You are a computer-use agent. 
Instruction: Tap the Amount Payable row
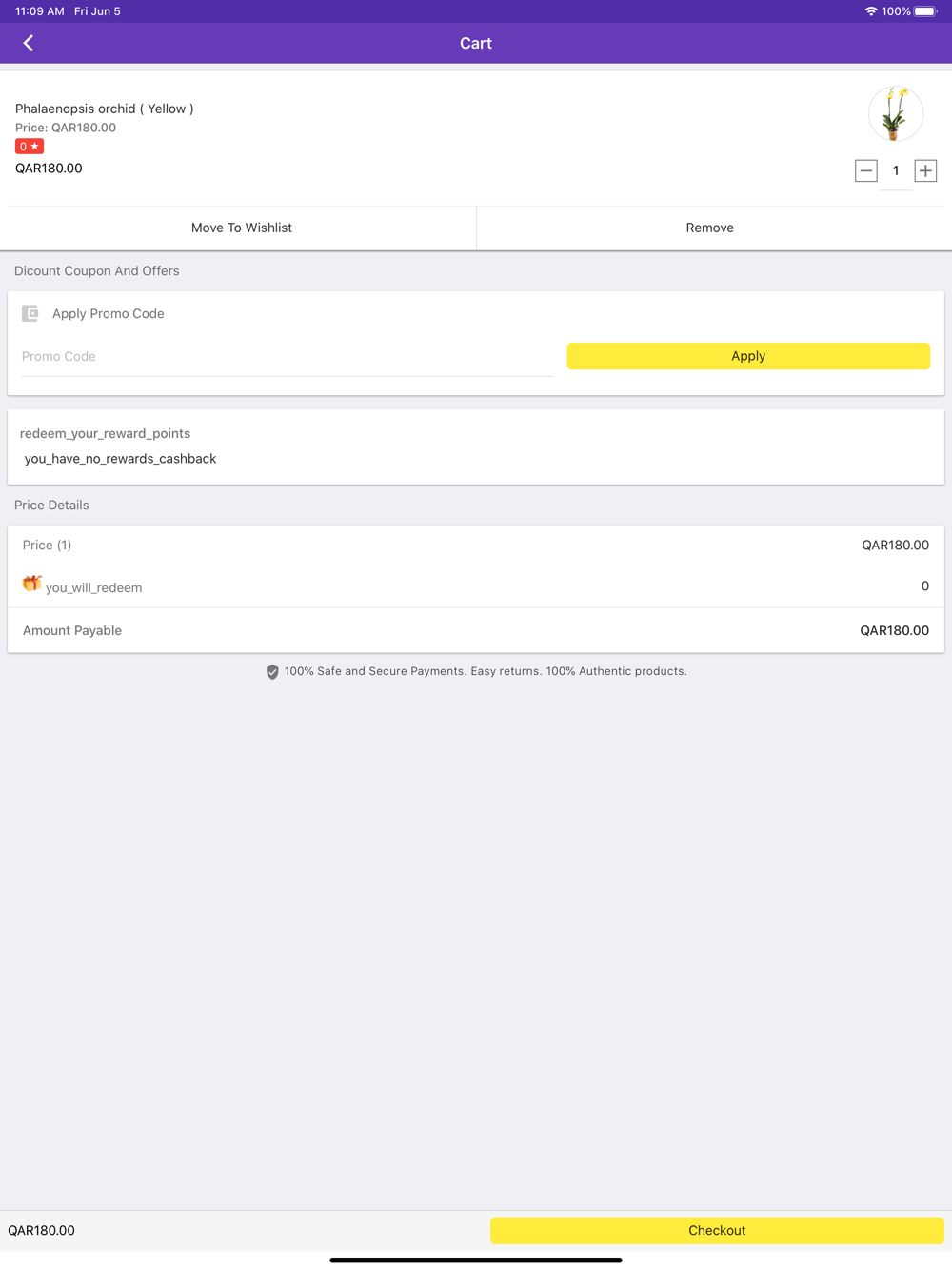(476, 630)
